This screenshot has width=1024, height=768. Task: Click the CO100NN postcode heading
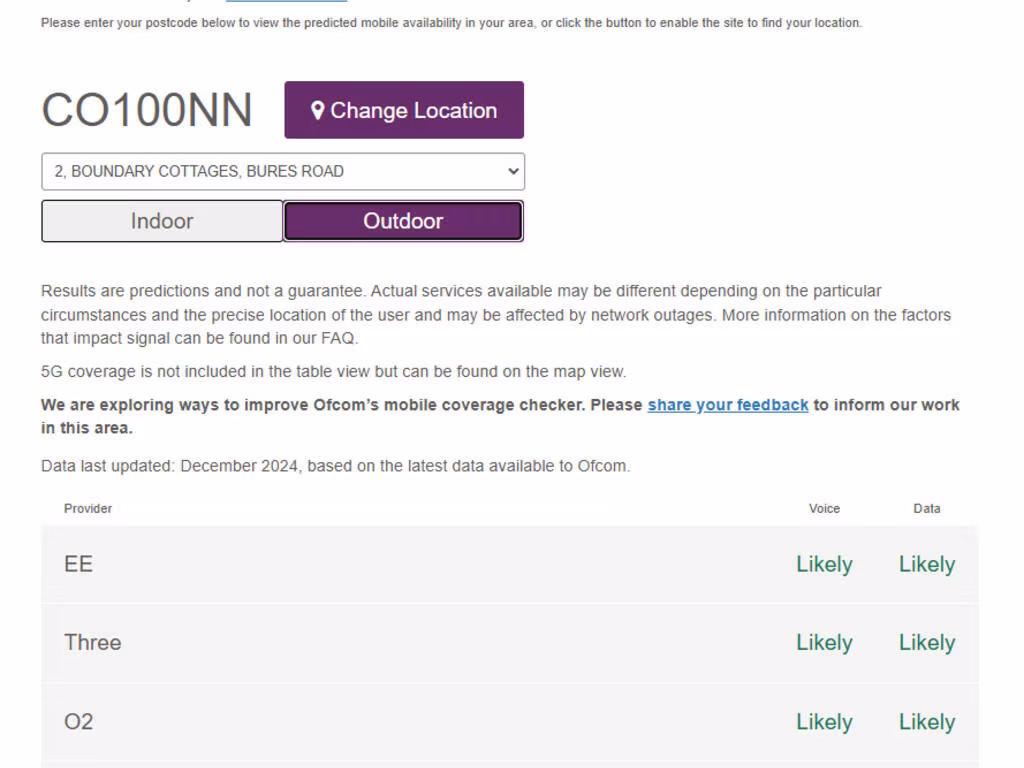click(x=147, y=110)
